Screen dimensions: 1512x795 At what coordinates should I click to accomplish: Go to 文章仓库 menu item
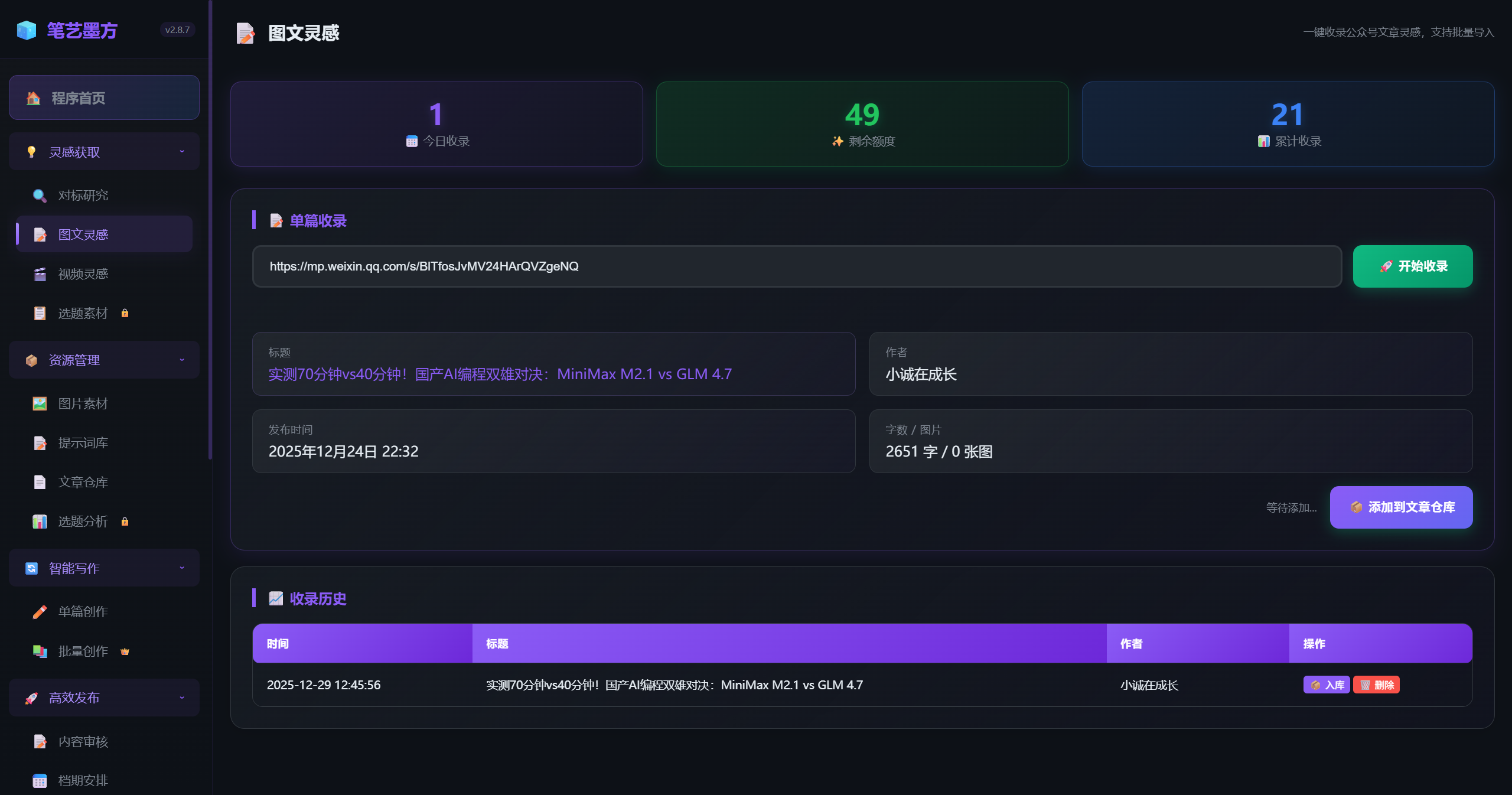83,482
